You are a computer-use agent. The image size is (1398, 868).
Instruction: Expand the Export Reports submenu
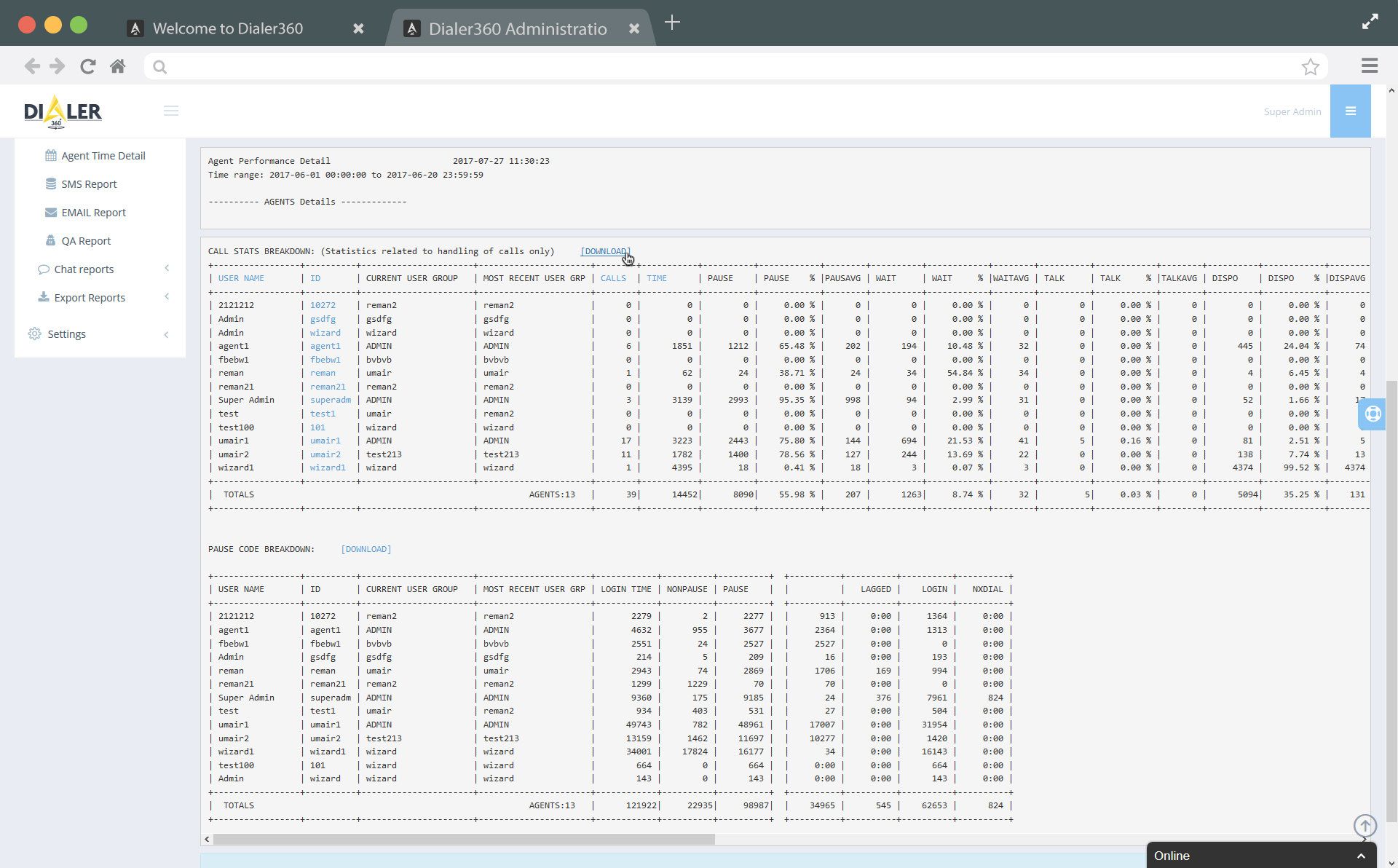point(90,298)
